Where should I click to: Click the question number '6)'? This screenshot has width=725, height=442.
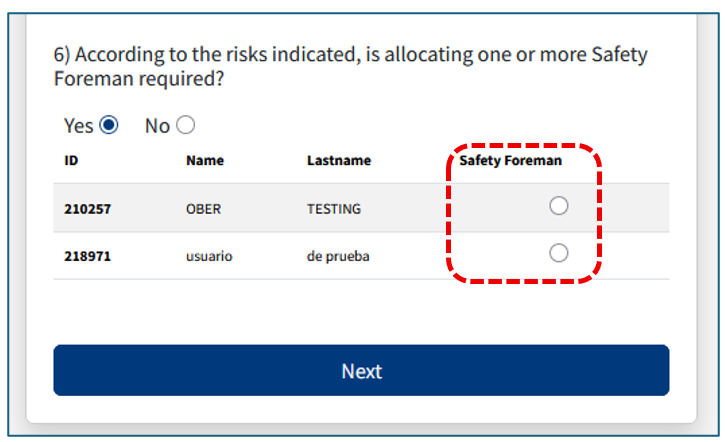(x=62, y=54)
